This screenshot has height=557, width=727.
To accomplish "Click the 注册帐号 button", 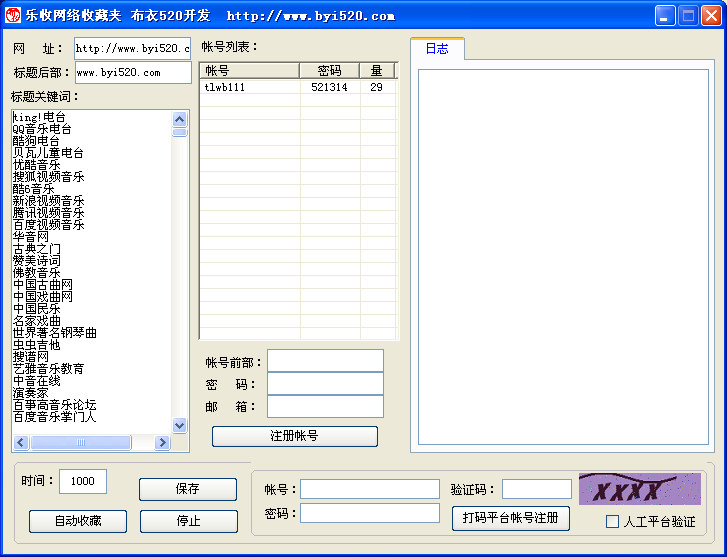I will (295, 436).
